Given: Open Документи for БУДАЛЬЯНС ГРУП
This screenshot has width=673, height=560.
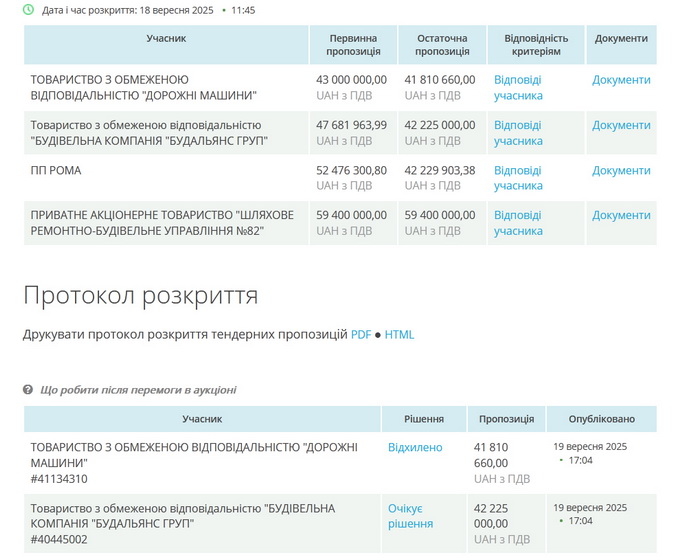Looking at the screenshot, I should [x=621, y=125].
